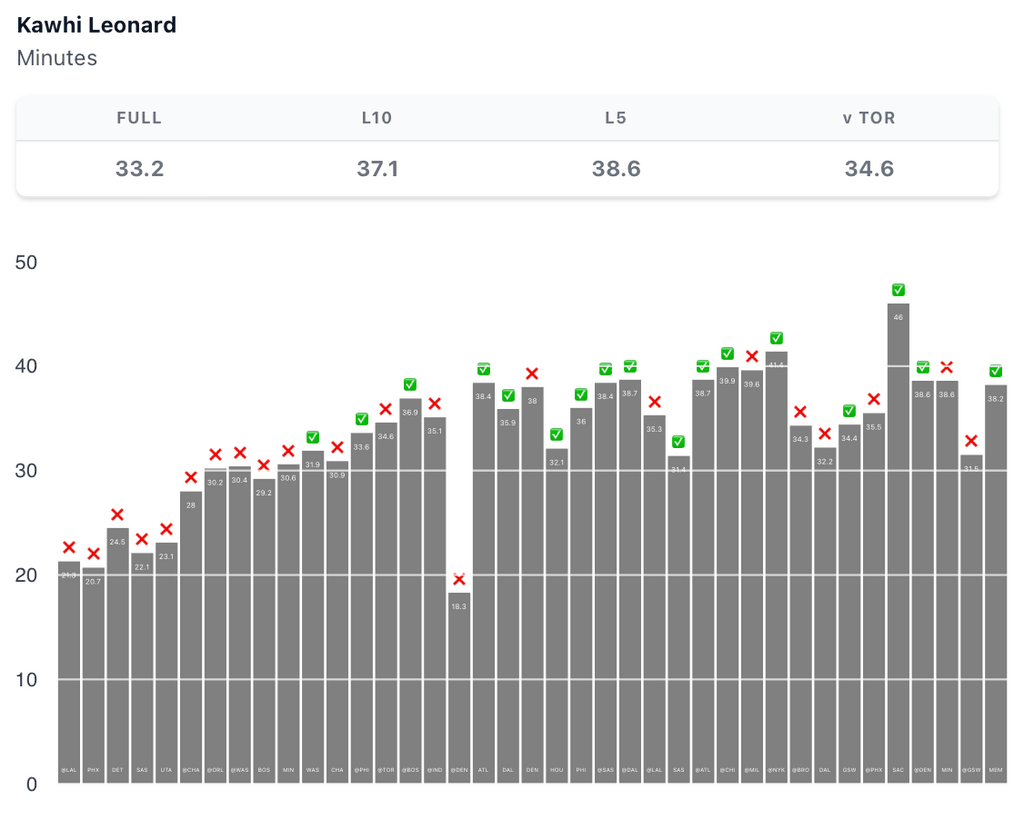Click the red X above the 18.3 bar
1024x818 pixels.
(x=459, y=580)
